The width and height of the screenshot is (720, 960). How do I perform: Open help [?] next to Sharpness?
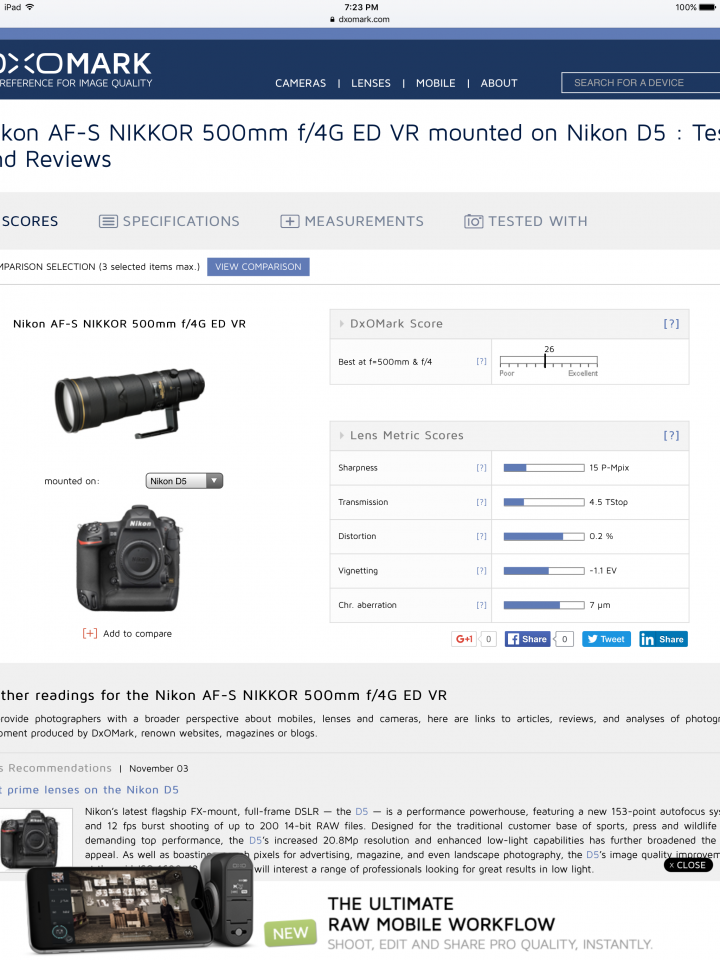point(482,468)
